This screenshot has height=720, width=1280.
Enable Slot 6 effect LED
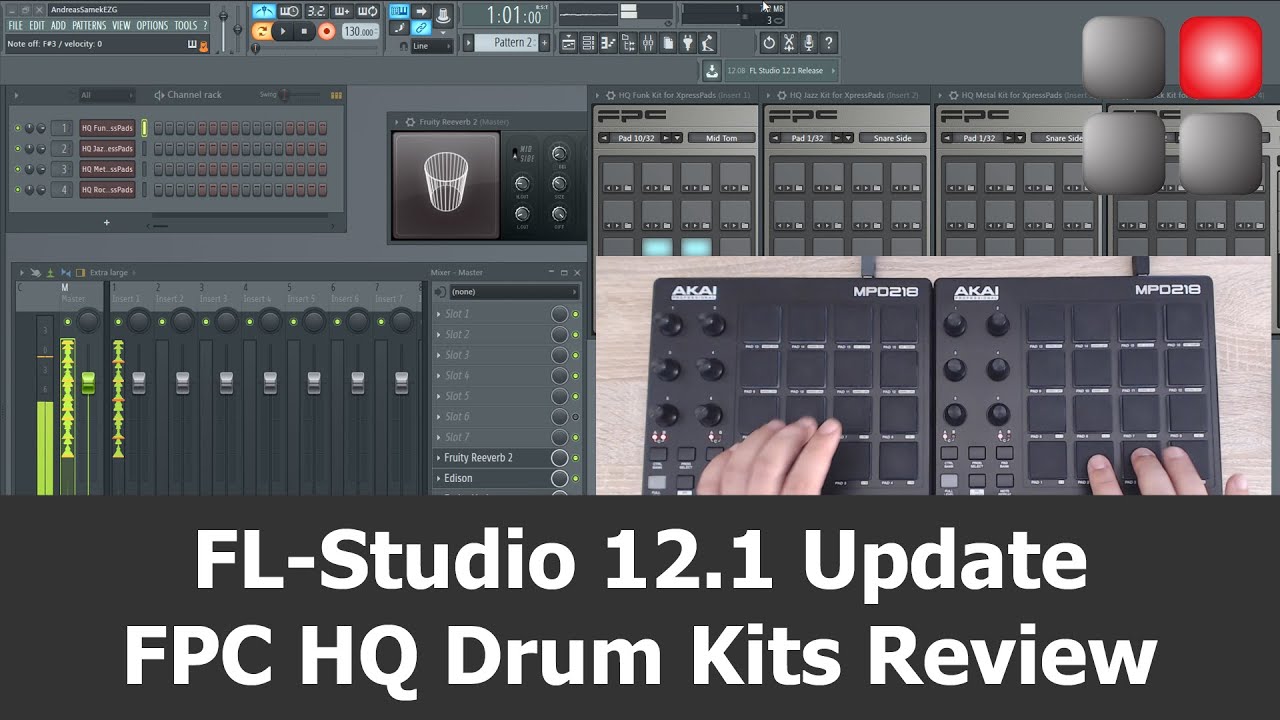pyautogui.click(x=575, y=416)
